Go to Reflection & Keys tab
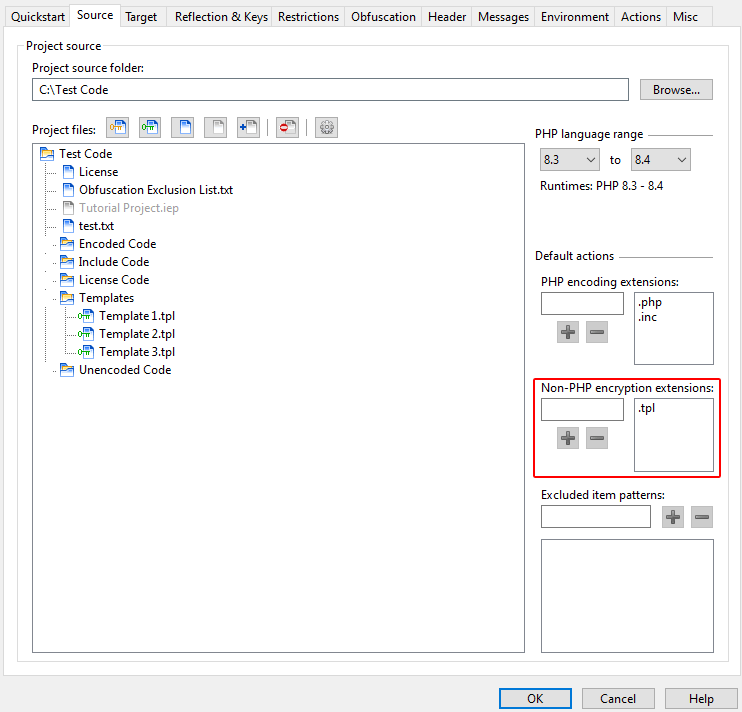This screenshot has width=742, height=712. [221, 17]
